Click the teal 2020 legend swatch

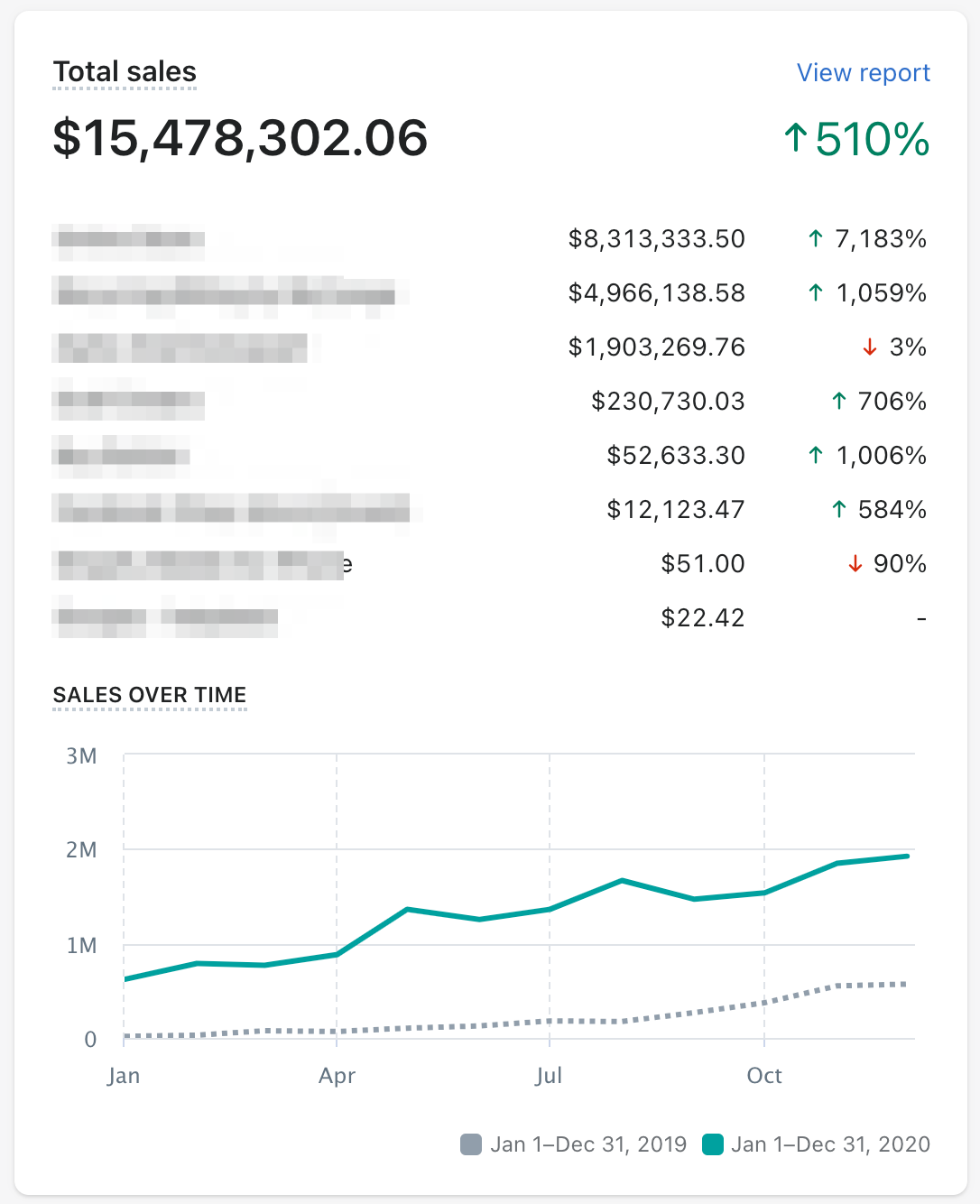coord(713,1144)
